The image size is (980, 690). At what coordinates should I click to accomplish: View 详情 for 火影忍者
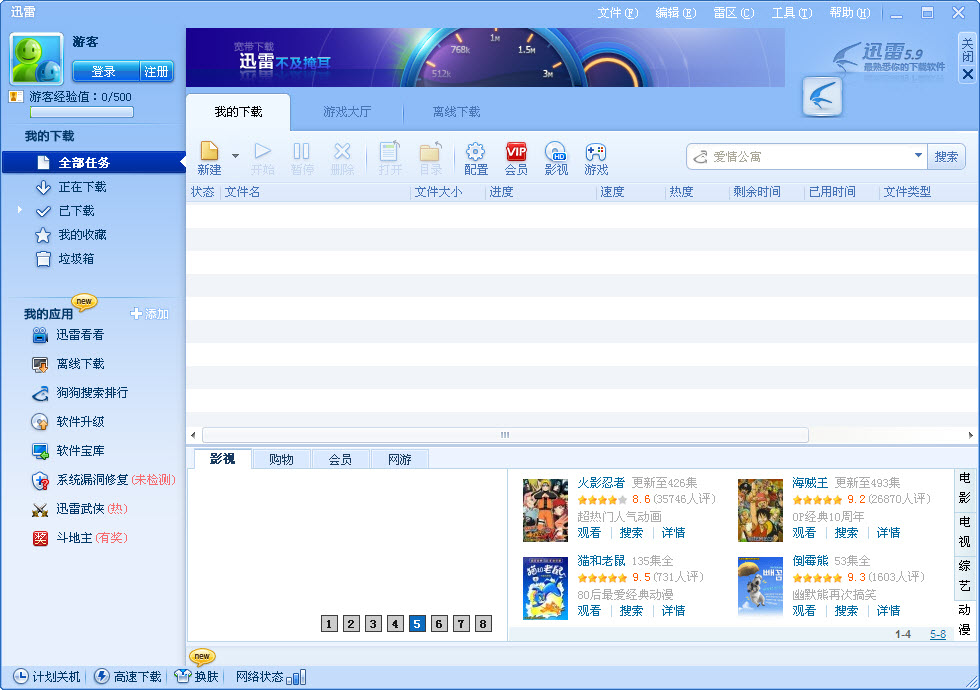point(672,532)
